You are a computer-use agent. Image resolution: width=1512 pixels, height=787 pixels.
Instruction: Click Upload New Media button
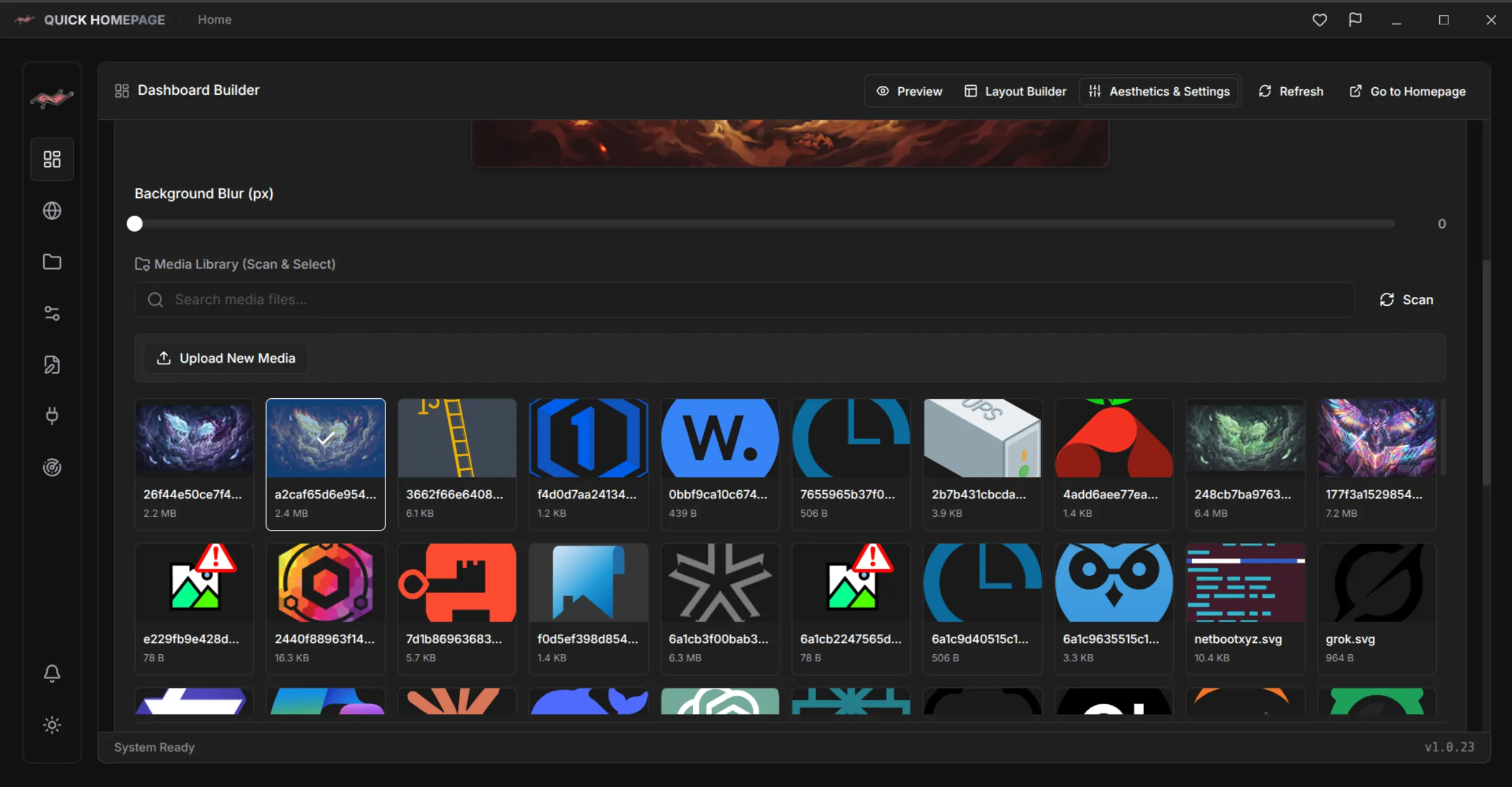[226, 358]
